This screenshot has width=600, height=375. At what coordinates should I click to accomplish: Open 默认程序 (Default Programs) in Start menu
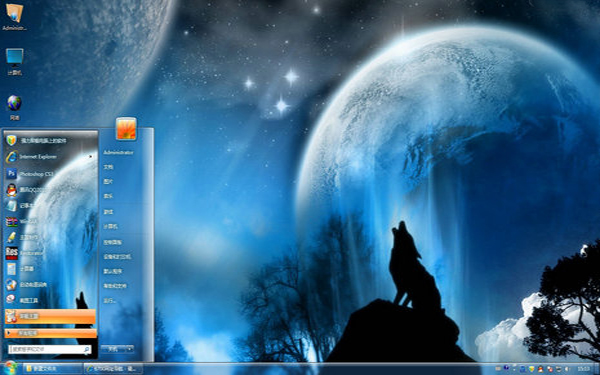click(x=112, y=271)
